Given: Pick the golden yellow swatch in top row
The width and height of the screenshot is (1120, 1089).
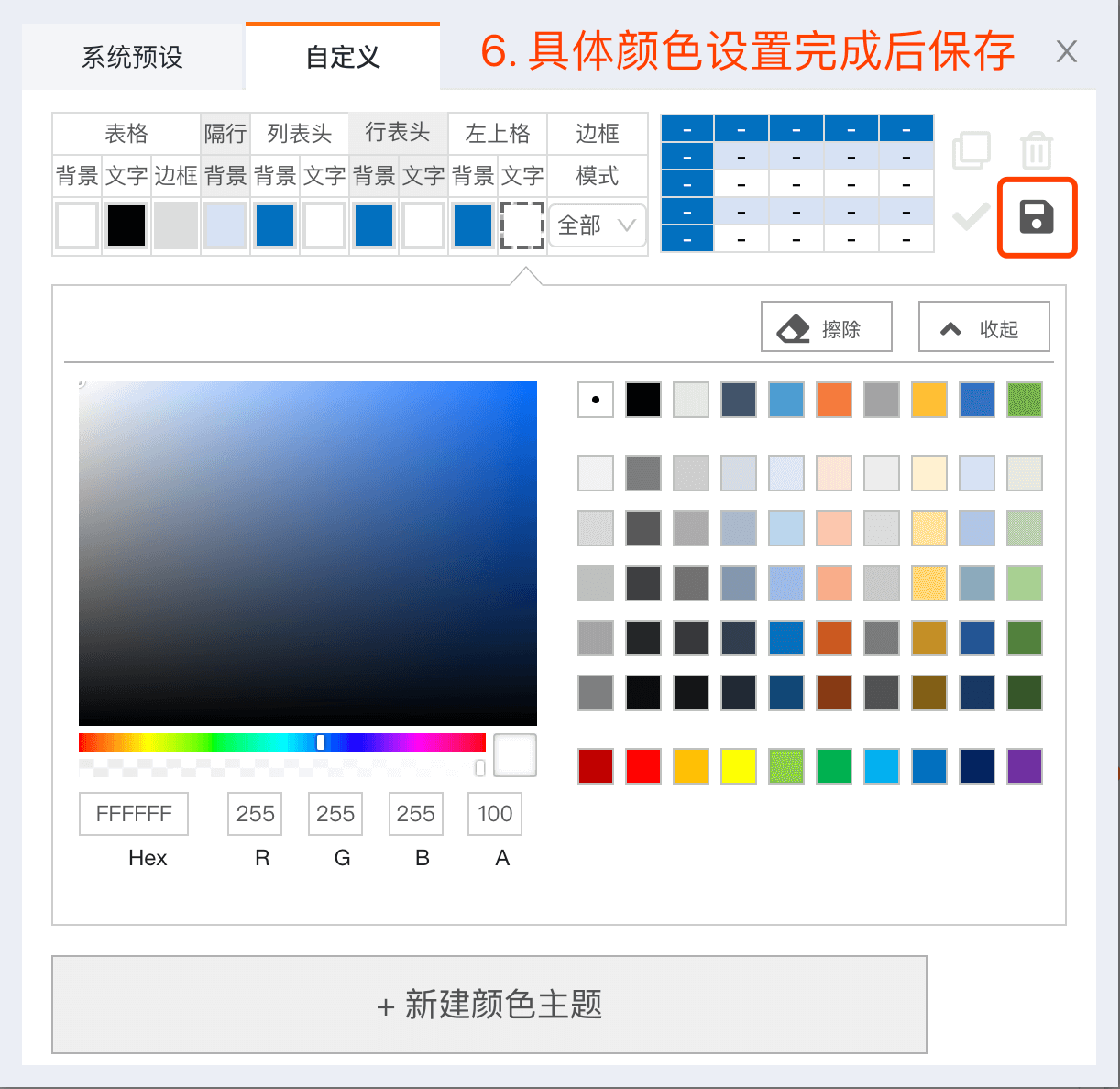Looking at the screenshot, I should (929, 400).
